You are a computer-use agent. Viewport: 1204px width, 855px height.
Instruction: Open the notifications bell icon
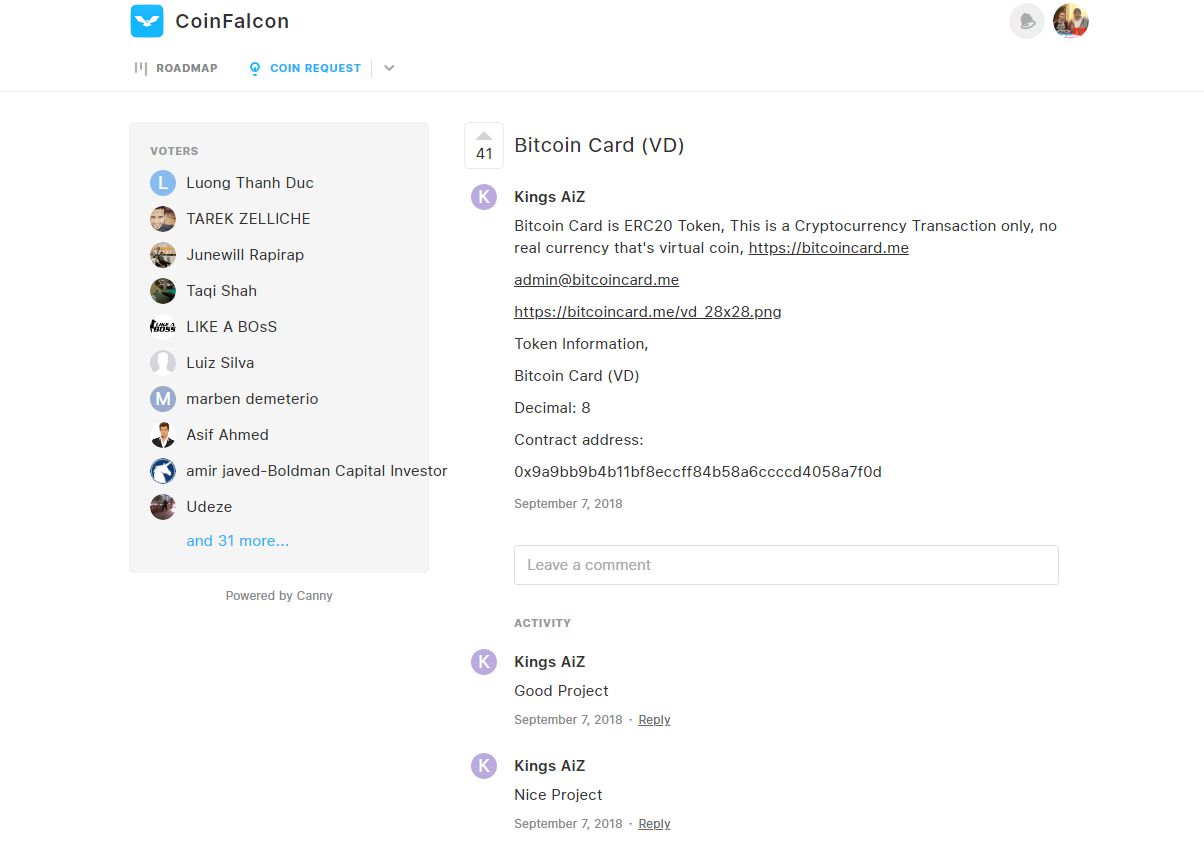[x=1027, y=21]
